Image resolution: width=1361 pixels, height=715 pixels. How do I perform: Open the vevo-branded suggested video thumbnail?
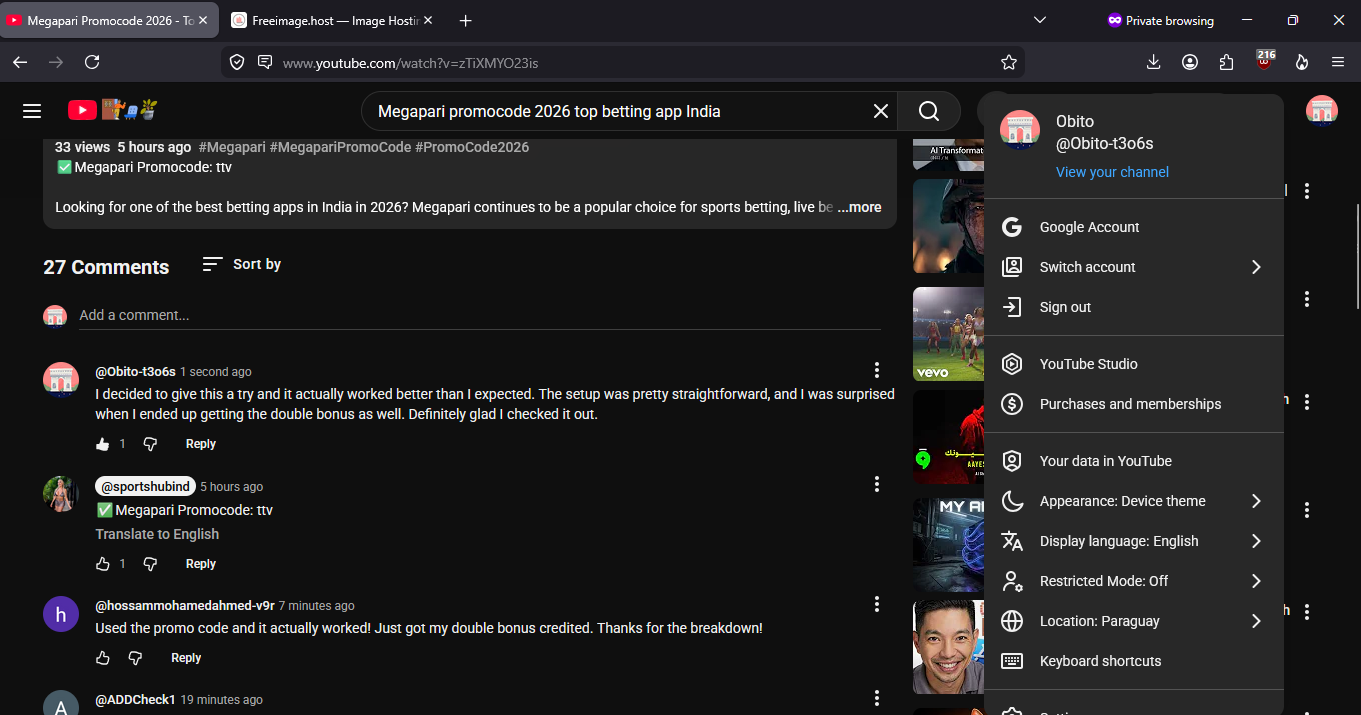coord(948,334)
